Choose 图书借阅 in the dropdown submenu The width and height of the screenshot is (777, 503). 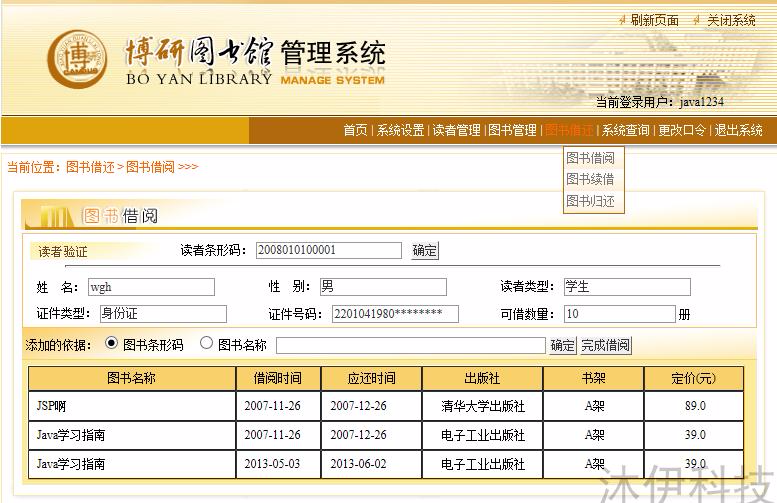[590, 158]
